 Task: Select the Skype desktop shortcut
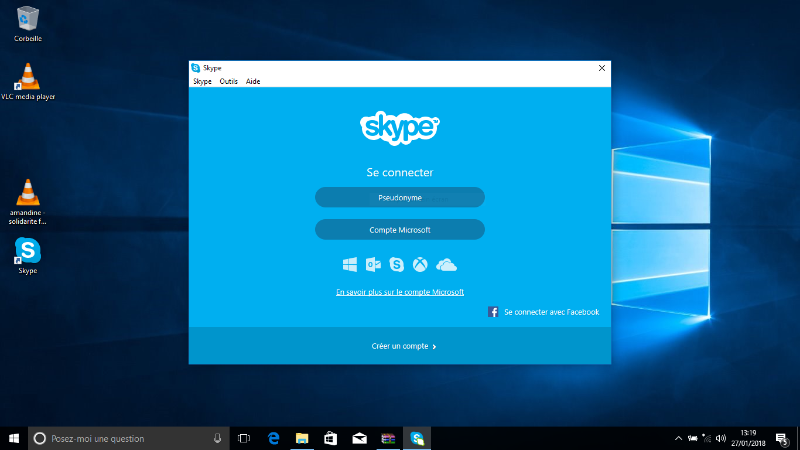(28, 256)
